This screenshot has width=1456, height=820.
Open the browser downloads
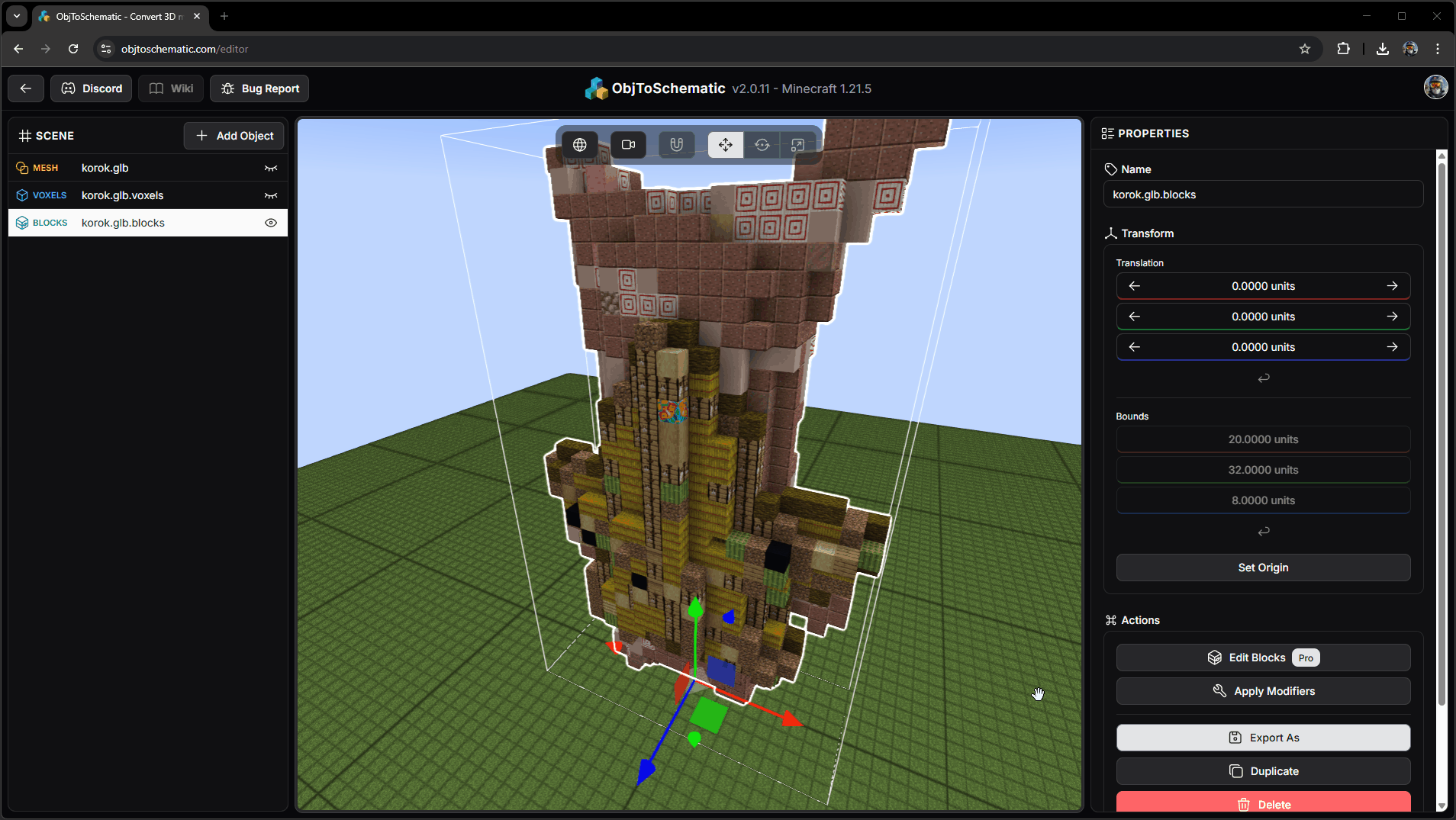click(1382, 49)
